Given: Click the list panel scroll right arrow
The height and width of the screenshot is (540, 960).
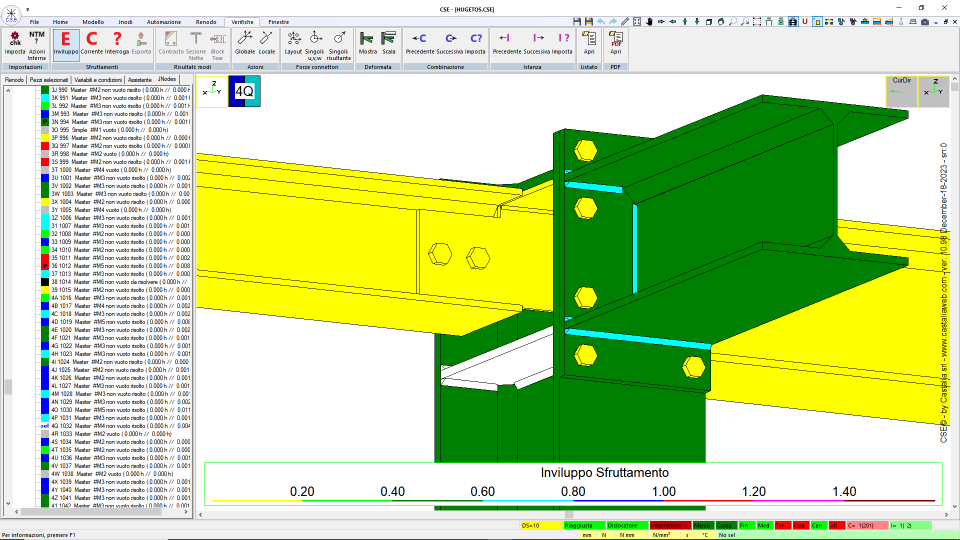Looking at the screenshot, I should coord(186,512).
